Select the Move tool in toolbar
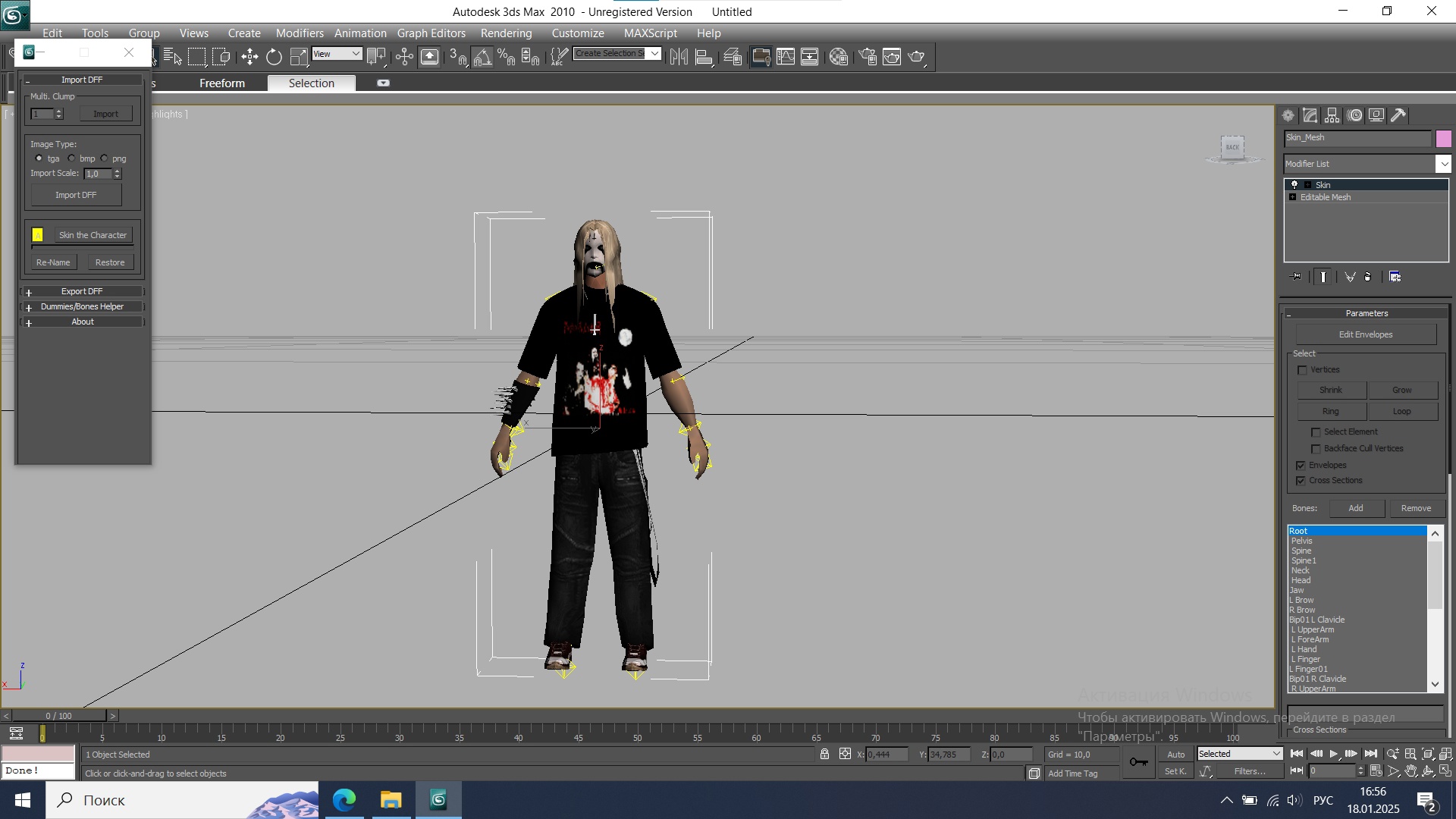This screenshot has height=819, width=1456. coord(249,57)
